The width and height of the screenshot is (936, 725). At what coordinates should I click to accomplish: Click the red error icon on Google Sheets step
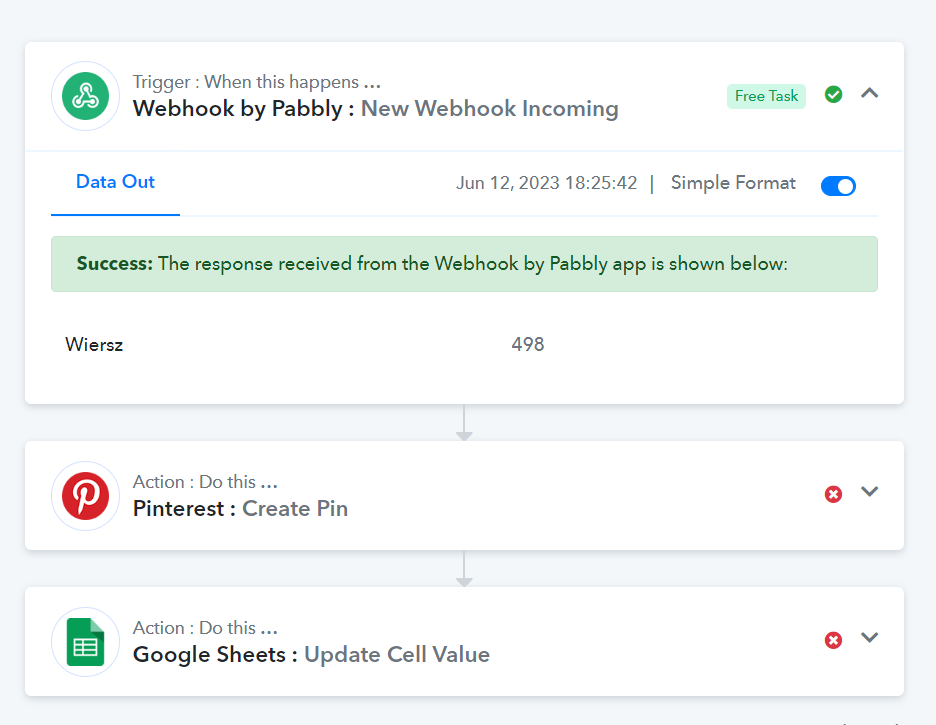click(833, 640)
